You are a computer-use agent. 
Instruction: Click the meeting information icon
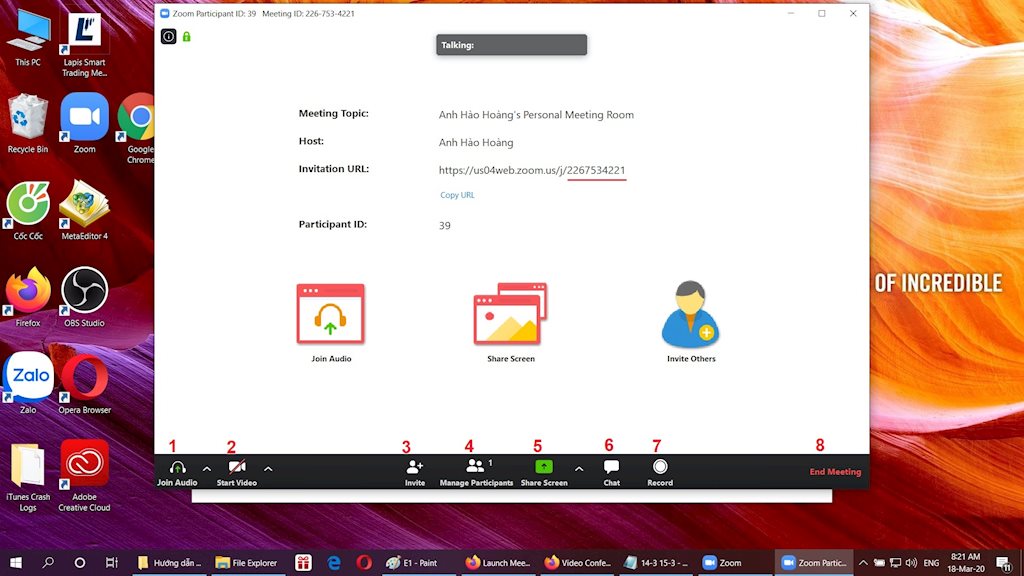(x=168, y=36)
